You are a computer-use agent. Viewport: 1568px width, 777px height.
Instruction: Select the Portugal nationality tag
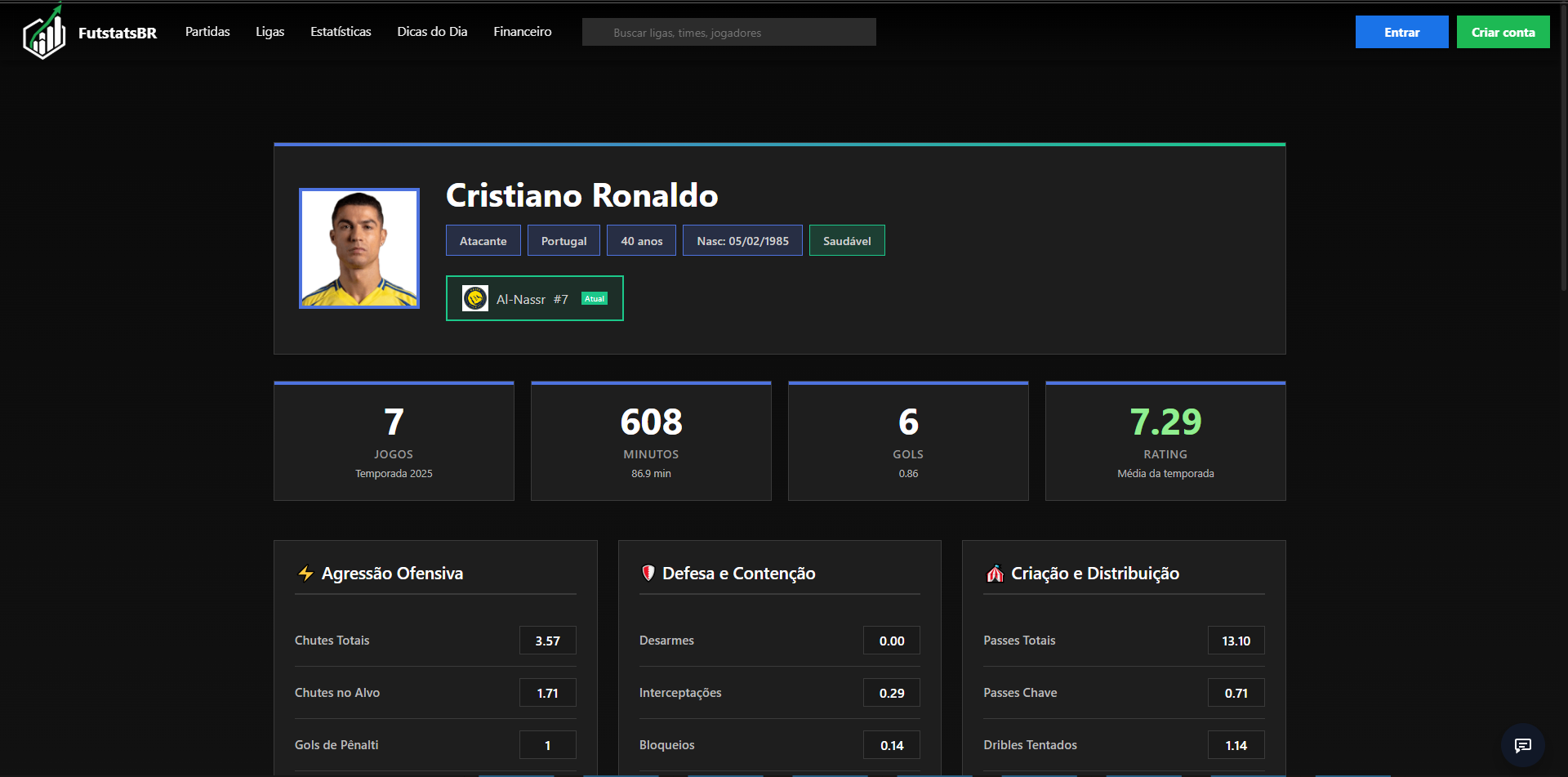[563, 240]
